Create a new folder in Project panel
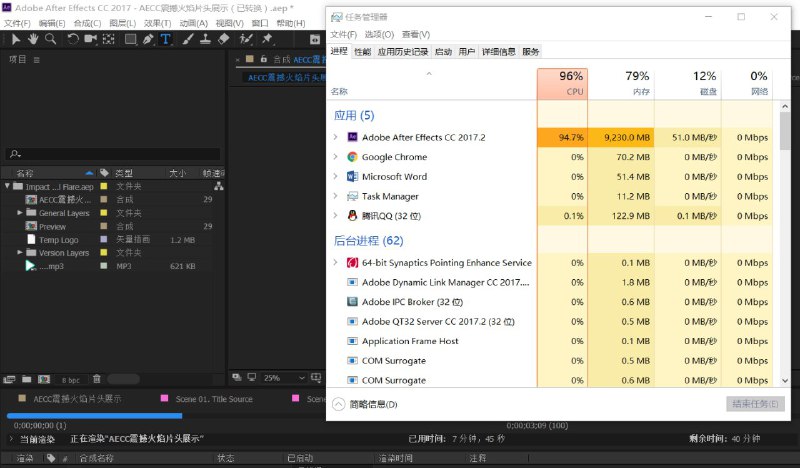This screenshot has width=800, height=468. [27, 379]
